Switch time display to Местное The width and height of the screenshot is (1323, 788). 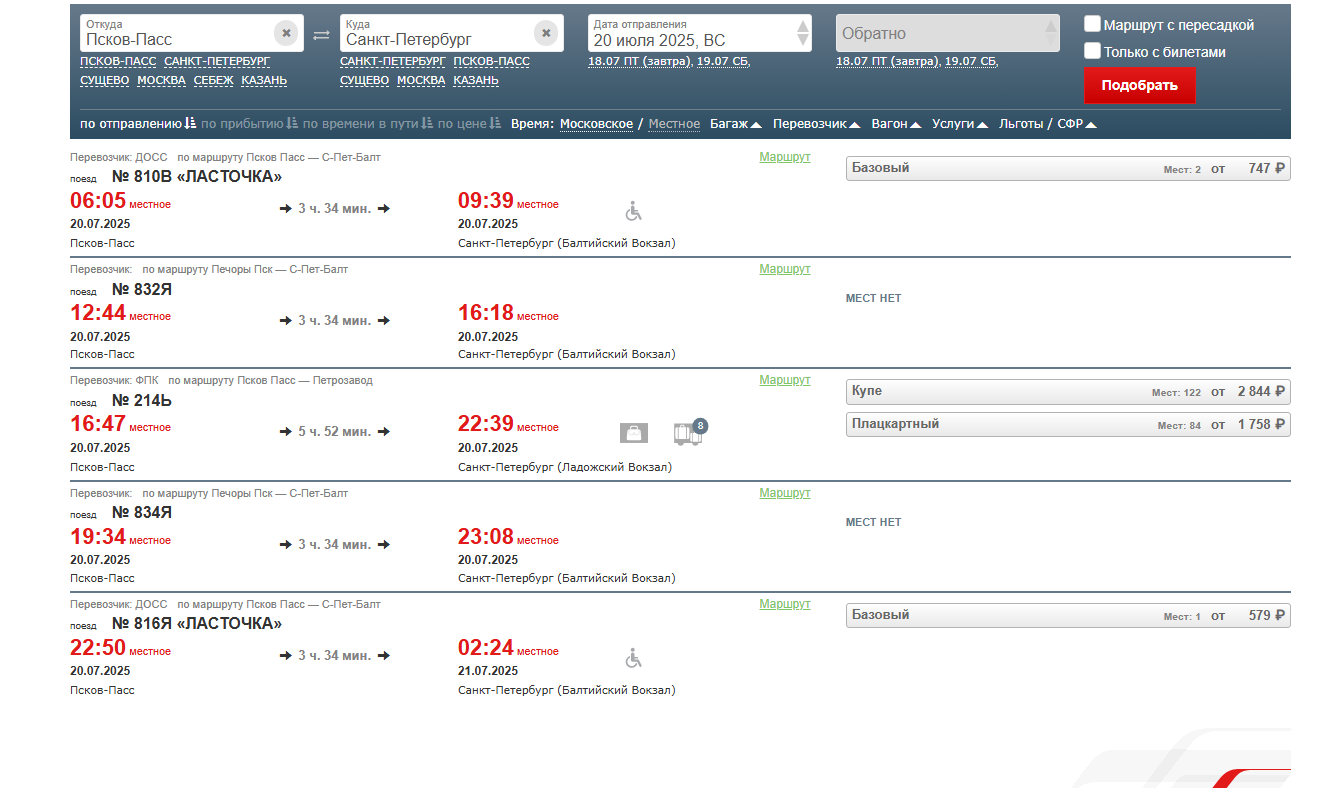point(674,124)
